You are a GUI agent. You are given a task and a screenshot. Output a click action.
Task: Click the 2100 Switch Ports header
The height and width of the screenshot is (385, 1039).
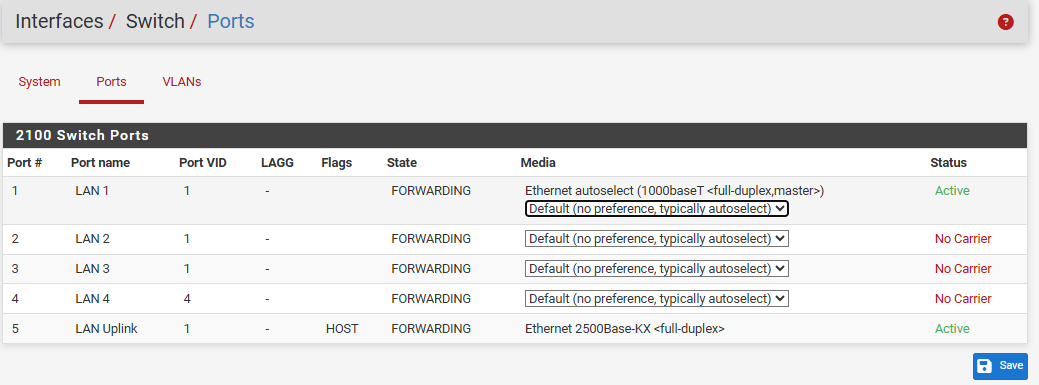(82, 136)
